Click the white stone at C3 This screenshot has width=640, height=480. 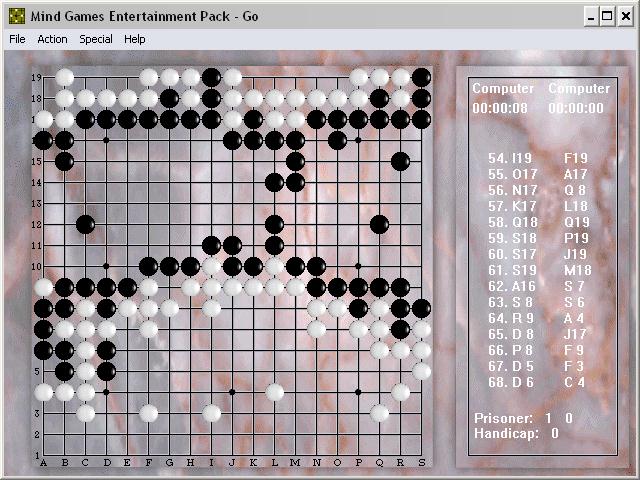click(85, 413)
